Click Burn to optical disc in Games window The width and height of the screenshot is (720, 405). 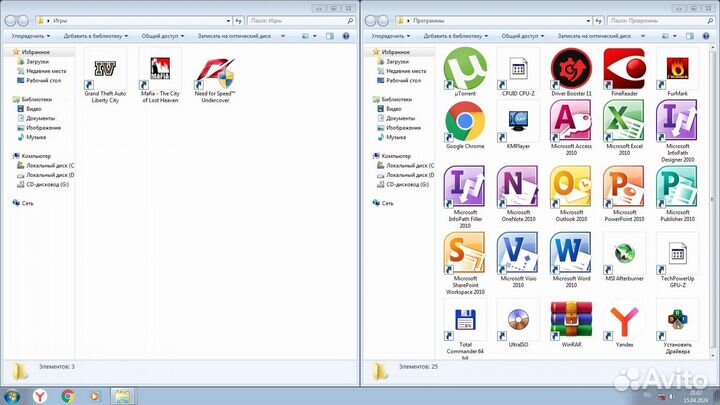(x=234, y=36)
